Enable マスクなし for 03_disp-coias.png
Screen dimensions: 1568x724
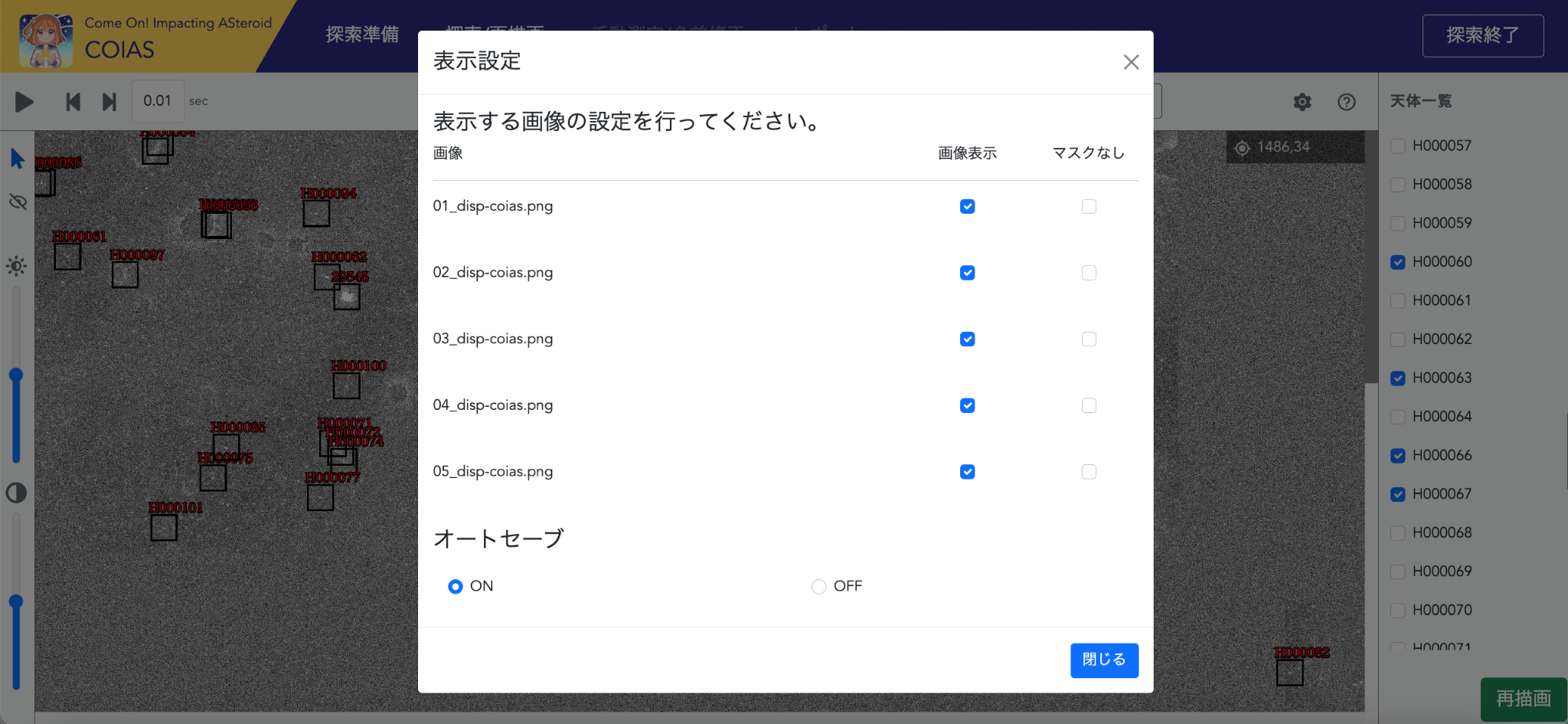pos(1089,339)
